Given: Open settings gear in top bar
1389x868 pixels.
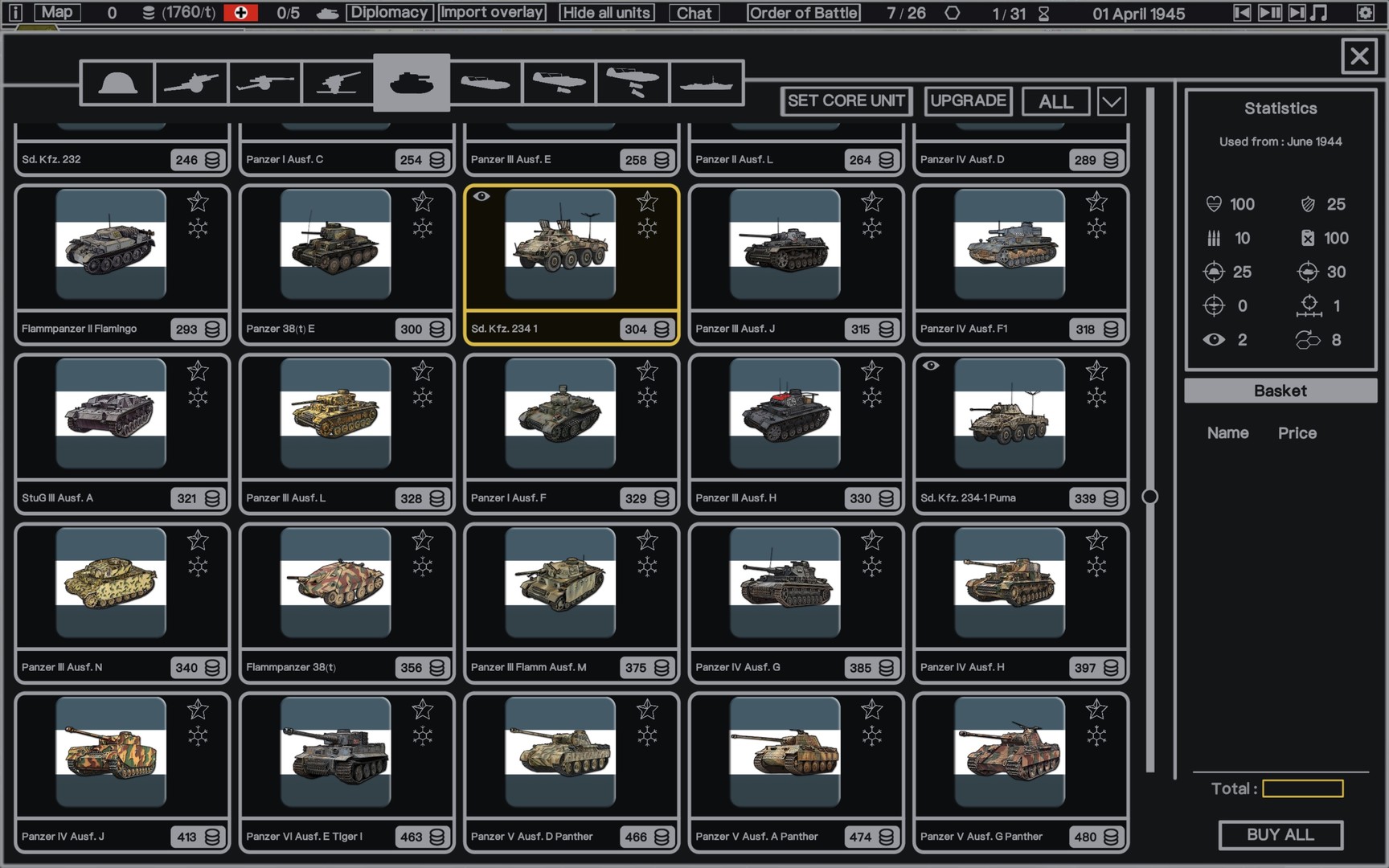Looking at the screenshot, I should pyautogui.click(x=1365, y=13).
